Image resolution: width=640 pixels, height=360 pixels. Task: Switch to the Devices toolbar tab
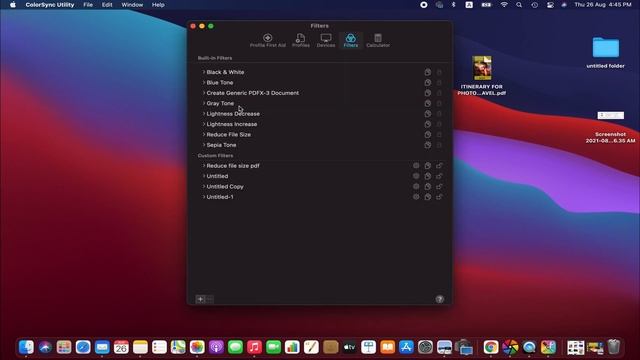[x=326, y=41]
